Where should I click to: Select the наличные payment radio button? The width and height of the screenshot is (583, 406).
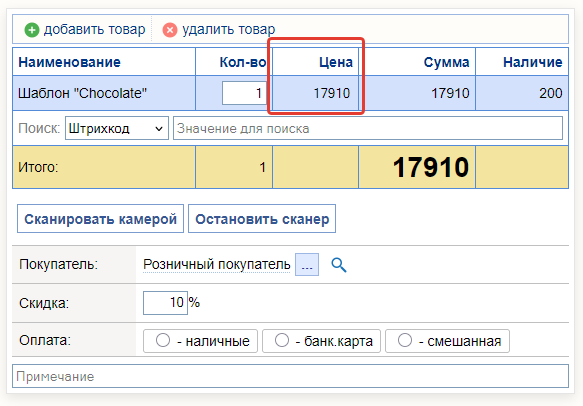tap(163, 340)
